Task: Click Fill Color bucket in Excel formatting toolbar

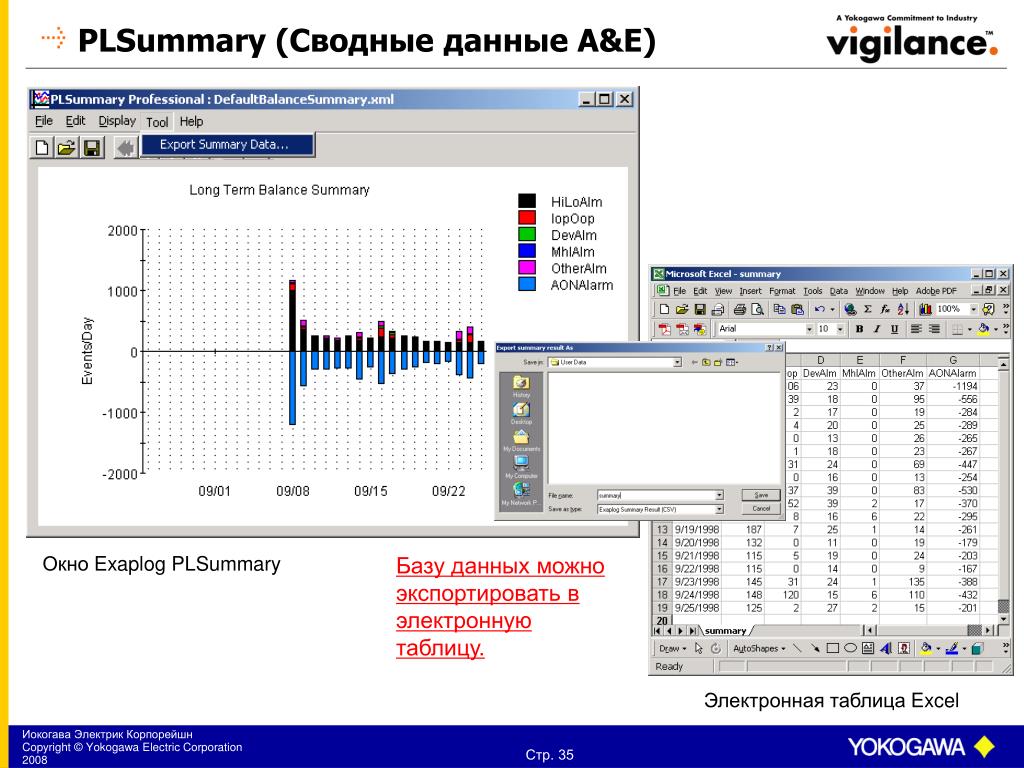Action: [983, 329]
